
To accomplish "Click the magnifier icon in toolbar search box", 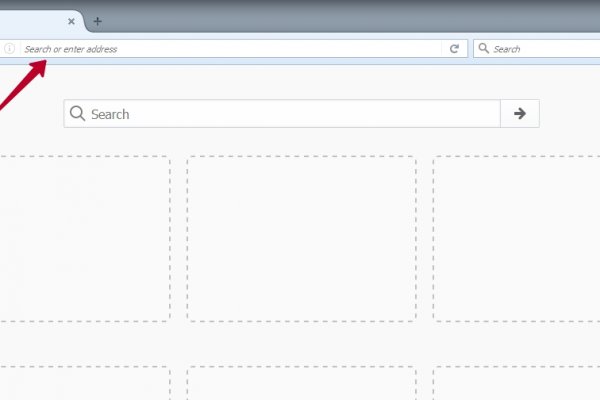I will coord(483,48).
